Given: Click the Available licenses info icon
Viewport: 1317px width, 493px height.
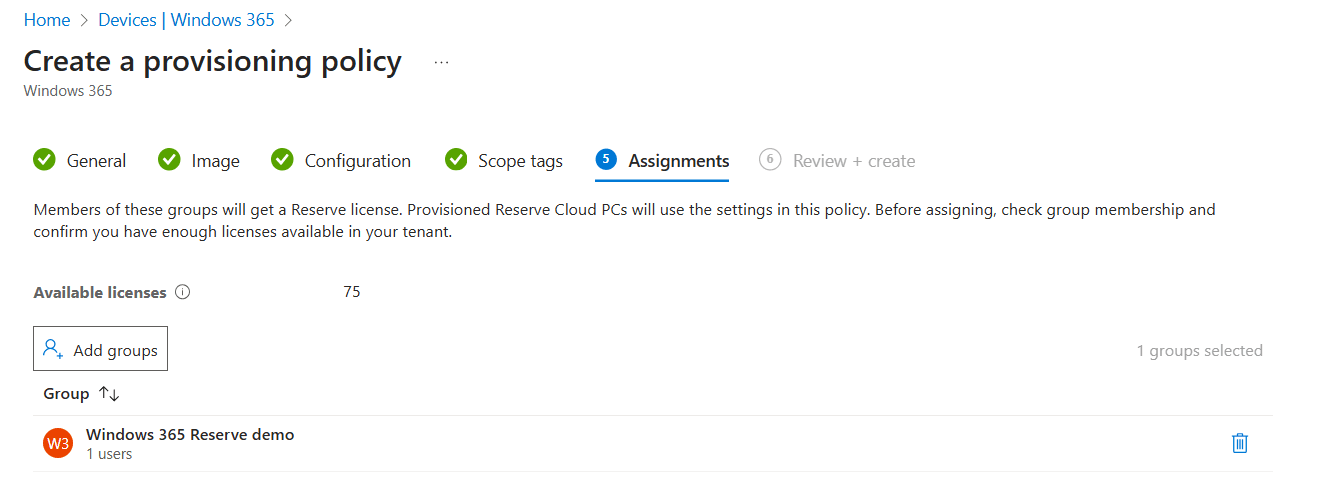Looking at the screenshot, I should point(182,293).
